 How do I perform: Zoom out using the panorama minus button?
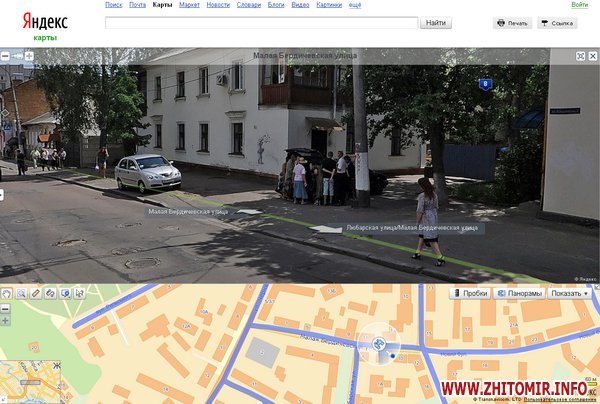pos(6,56)
